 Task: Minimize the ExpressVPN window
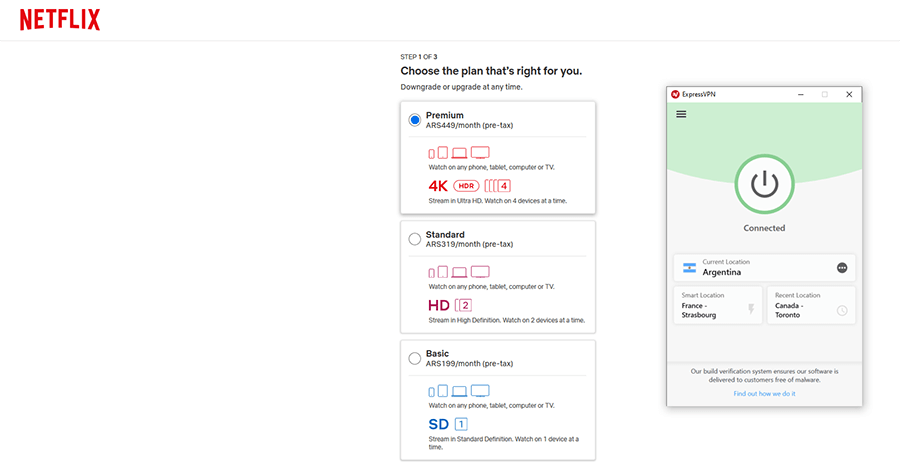[x=801, y=94]
